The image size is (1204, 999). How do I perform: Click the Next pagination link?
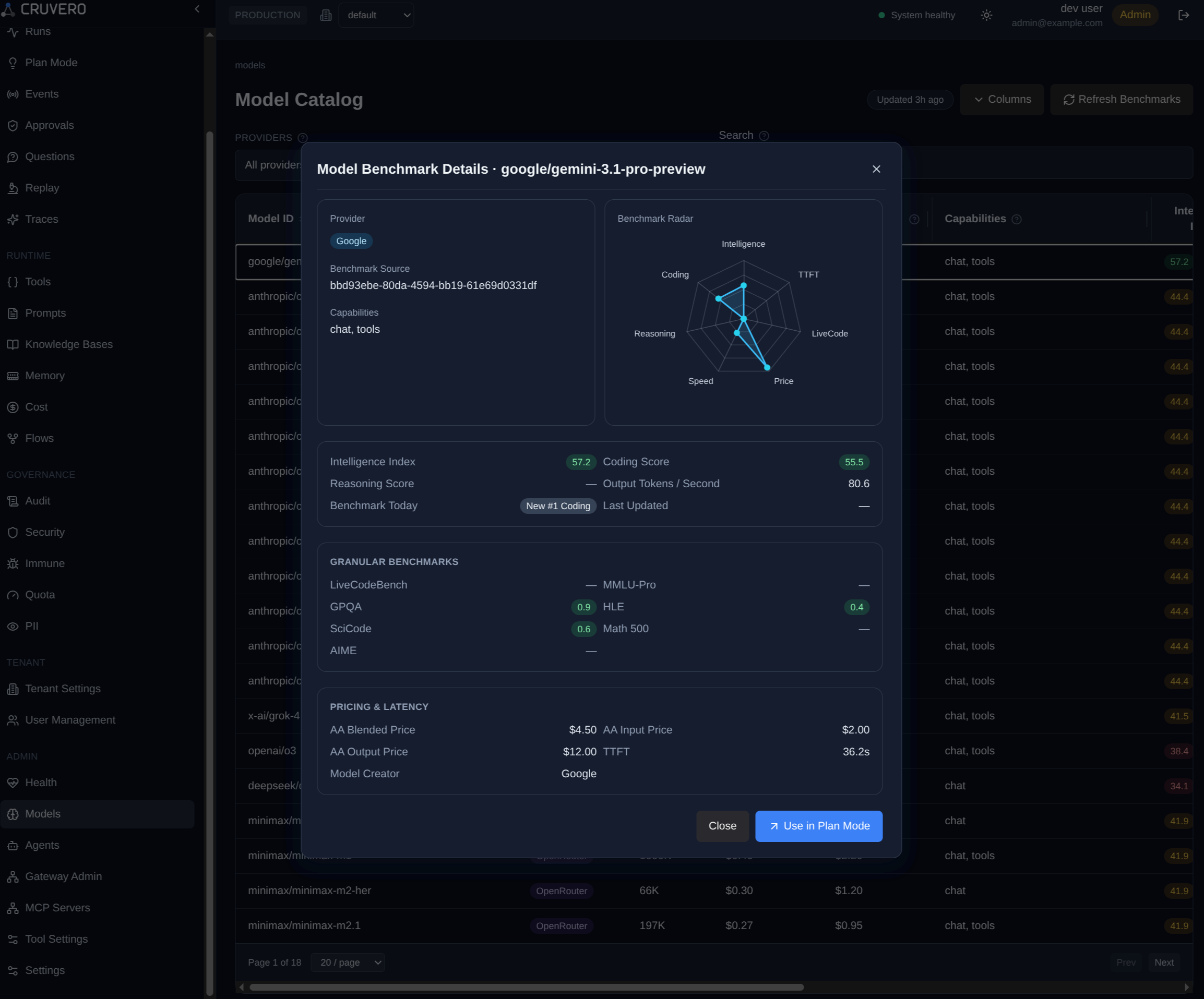tap(1163, 962)
